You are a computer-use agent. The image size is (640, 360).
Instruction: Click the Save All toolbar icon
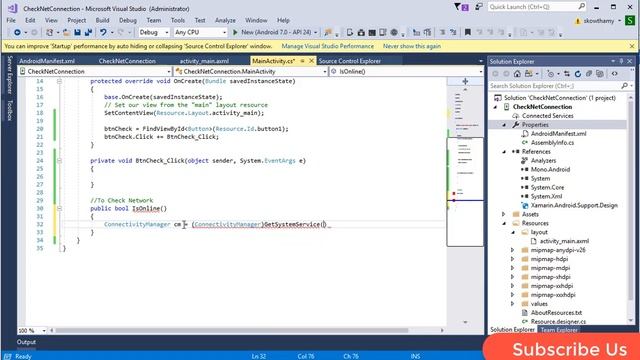pyautogui.click(x=88, y=32)
